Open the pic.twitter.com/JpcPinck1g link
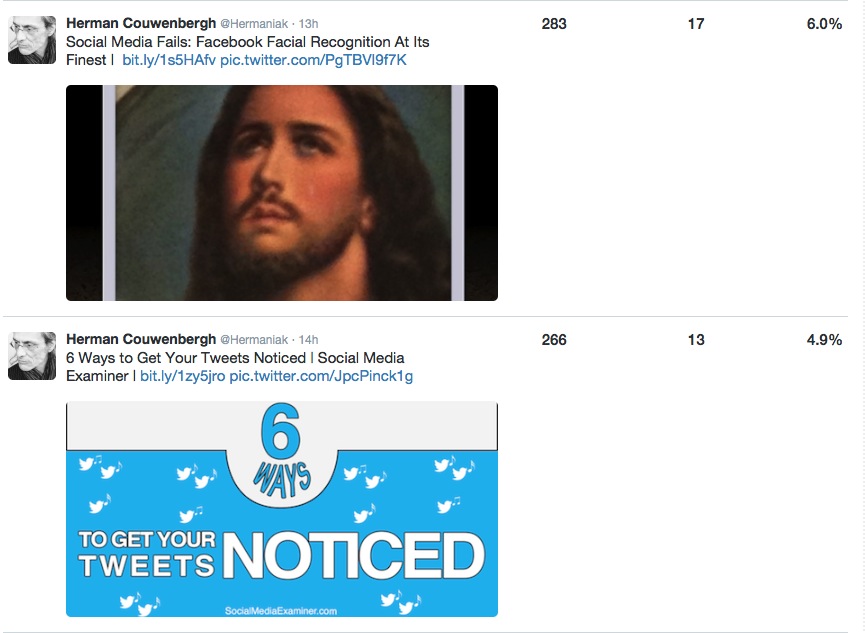 (x=321, y=376)
